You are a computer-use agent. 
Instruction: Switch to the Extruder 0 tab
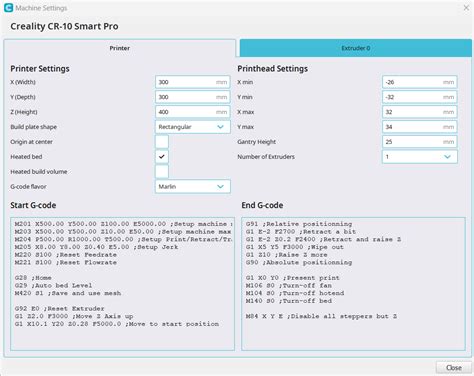click(356, 48)
